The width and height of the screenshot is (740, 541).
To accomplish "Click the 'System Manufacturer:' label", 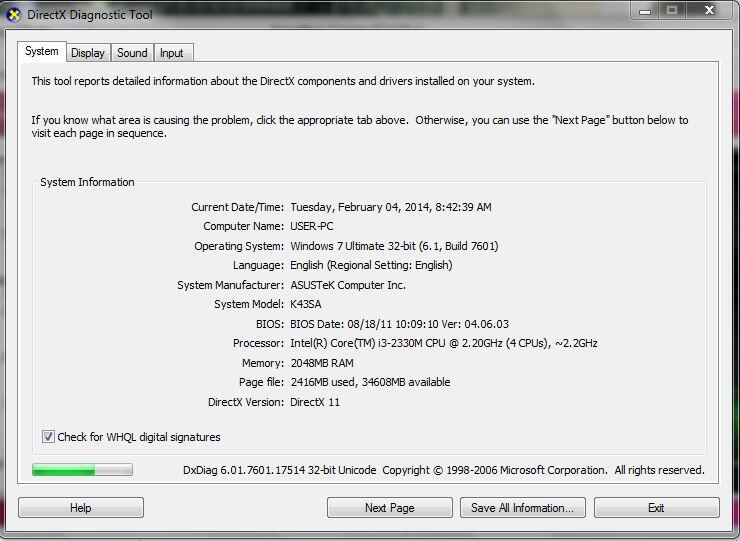I will (230, 285).
